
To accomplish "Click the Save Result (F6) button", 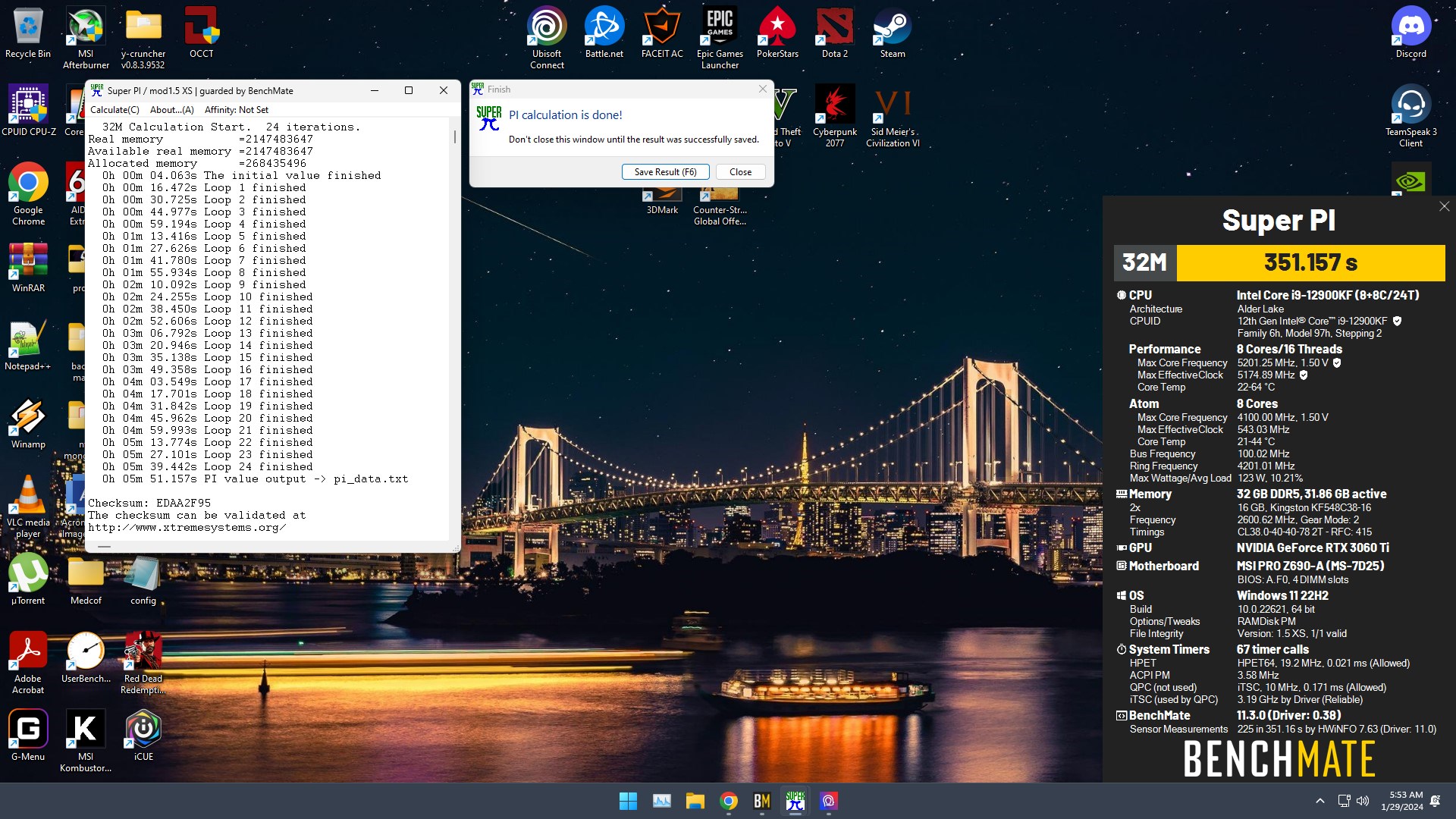I will tap(665, 172).
